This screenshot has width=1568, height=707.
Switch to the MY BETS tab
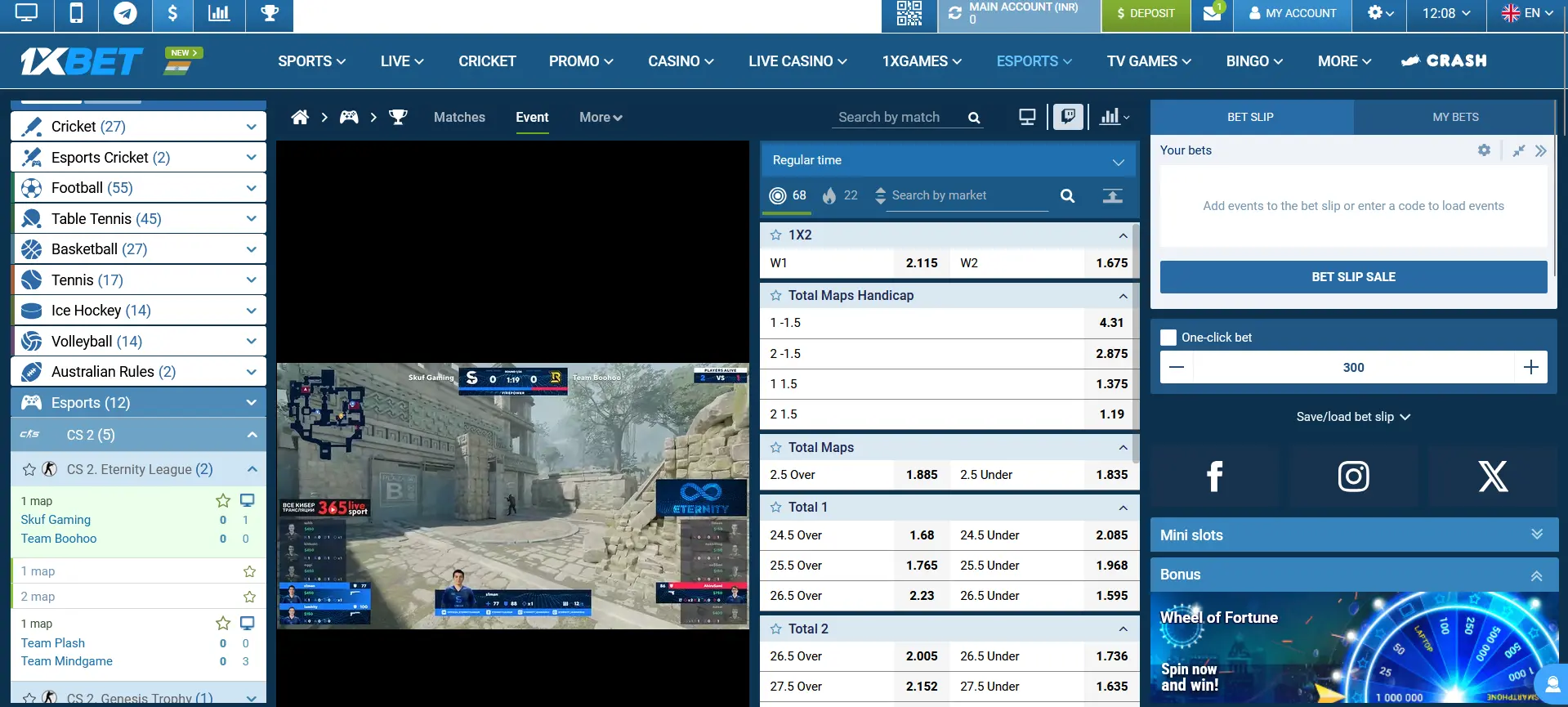1455,117
